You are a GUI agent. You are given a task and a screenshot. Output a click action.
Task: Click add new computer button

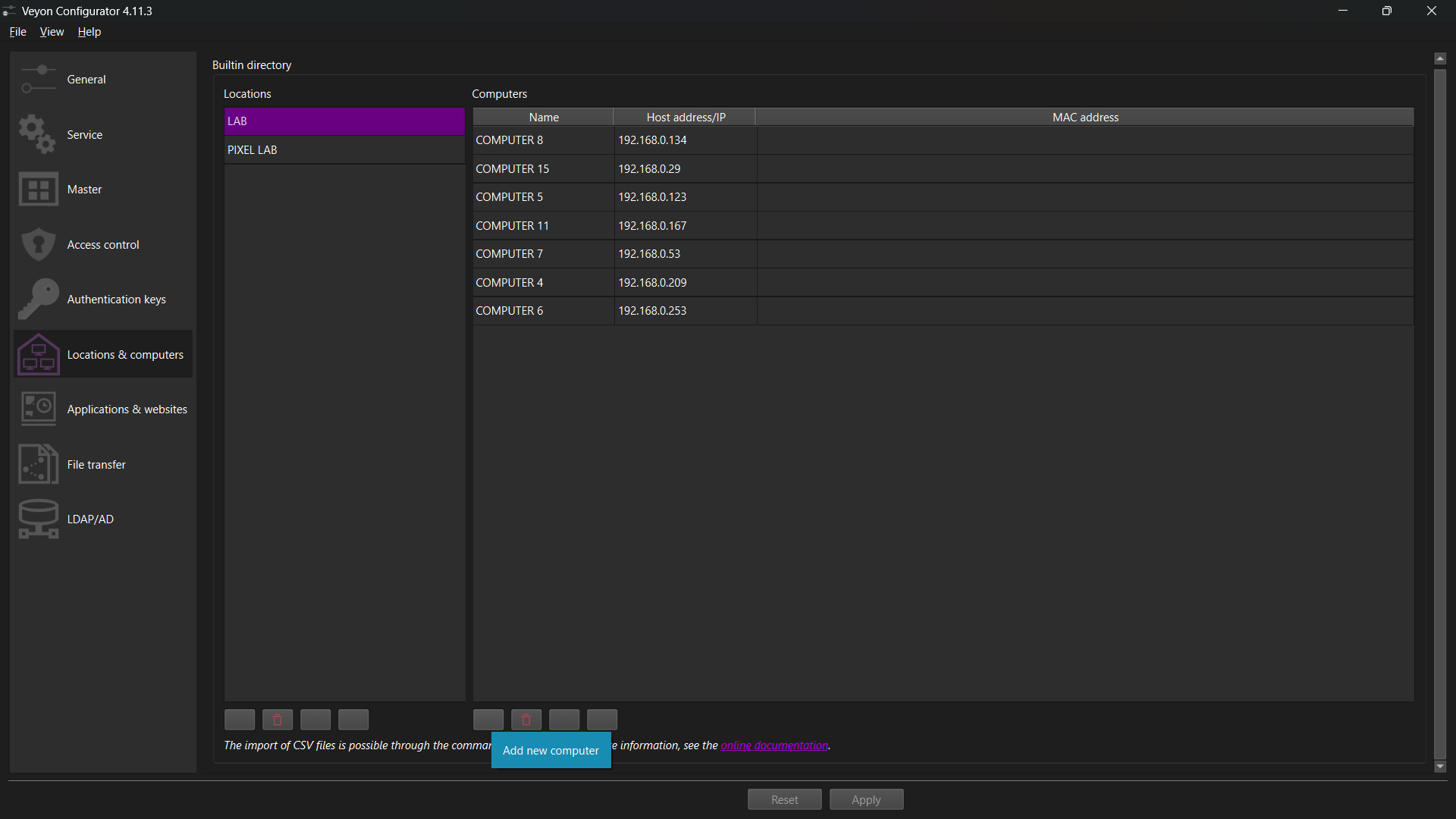(x=488, y=720)
